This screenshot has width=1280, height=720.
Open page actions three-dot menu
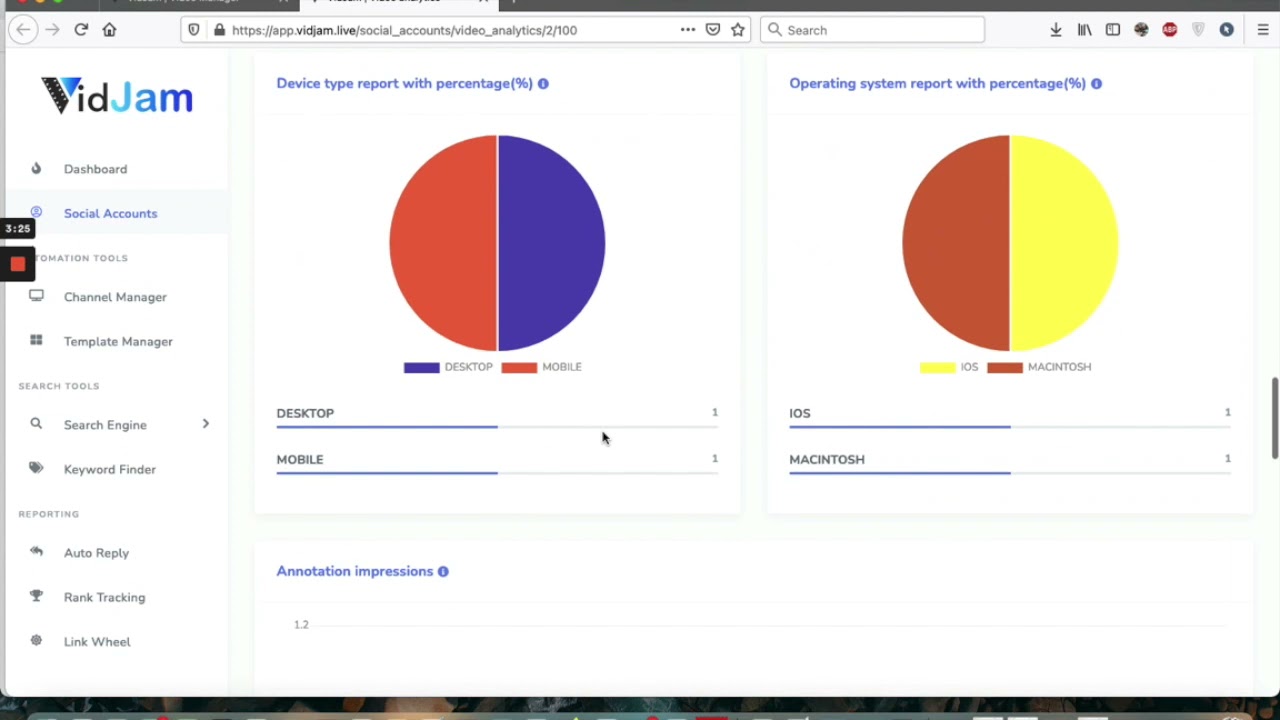(688, 30)
